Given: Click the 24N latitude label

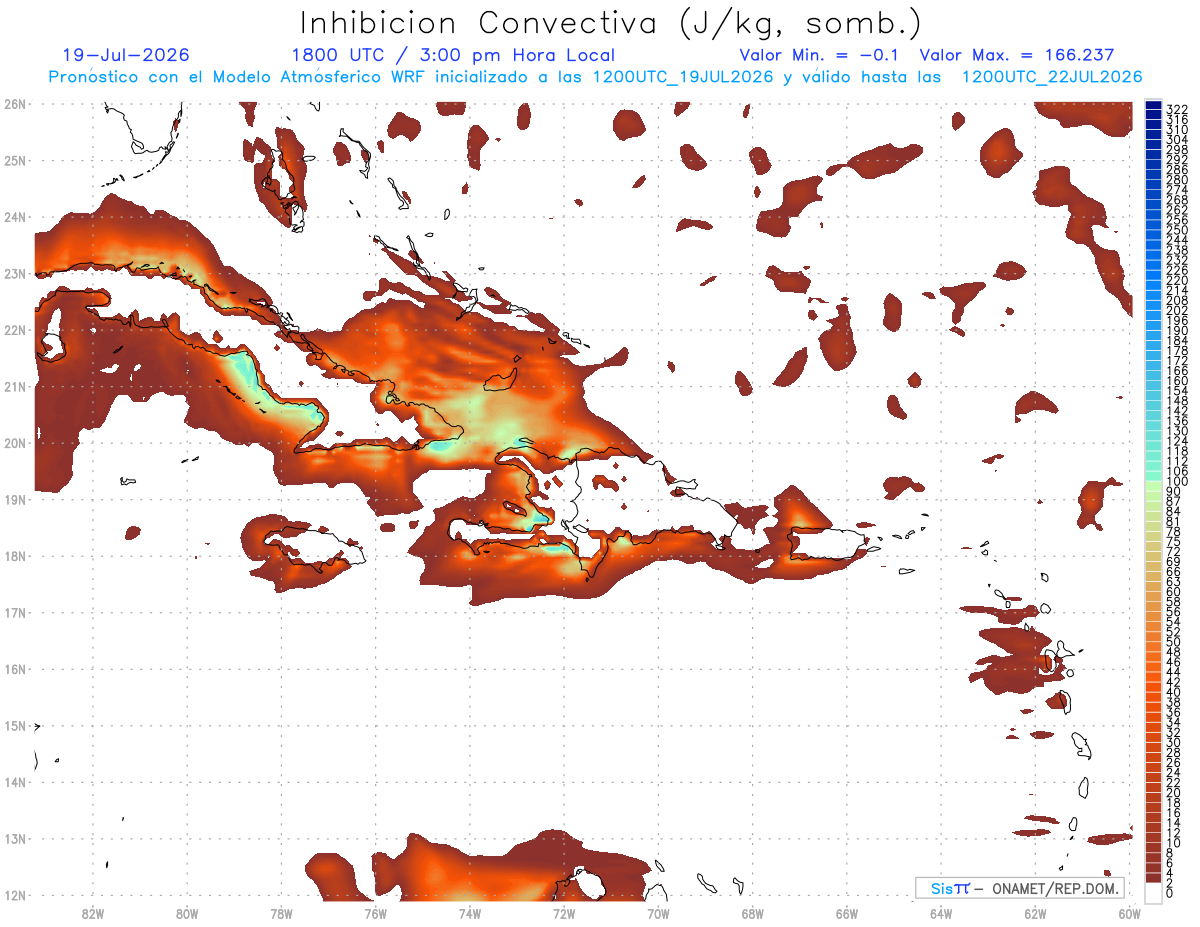Looking at the screenshot, I should click(x=15, y=216).
